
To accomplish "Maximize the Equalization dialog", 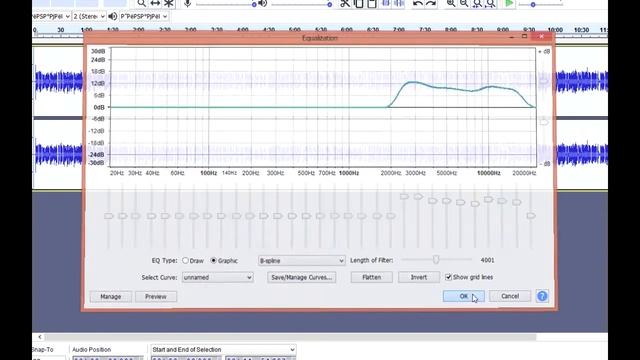I will pos(524,36).
